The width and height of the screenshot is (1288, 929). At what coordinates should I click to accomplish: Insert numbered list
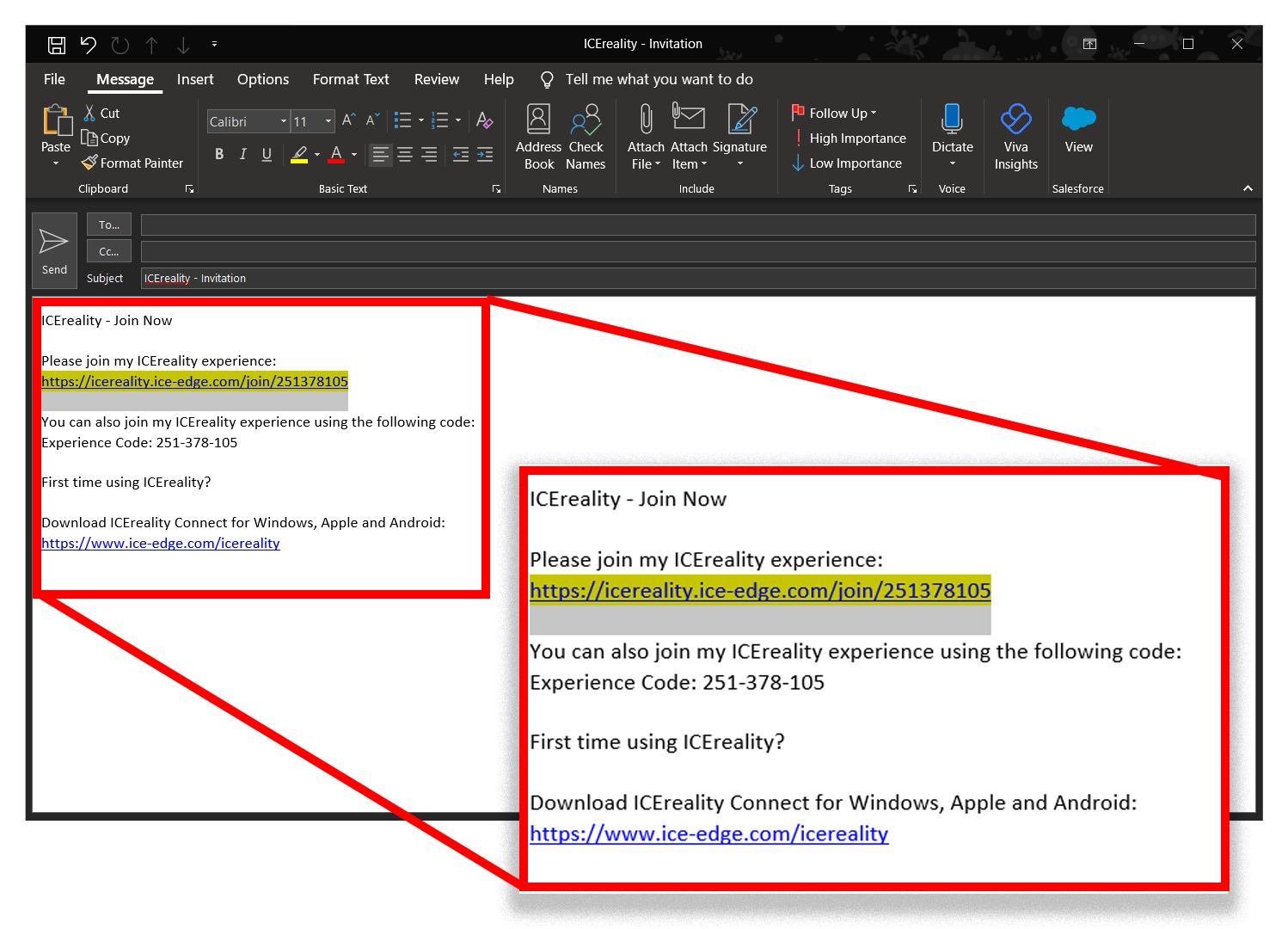click(440, 120)
